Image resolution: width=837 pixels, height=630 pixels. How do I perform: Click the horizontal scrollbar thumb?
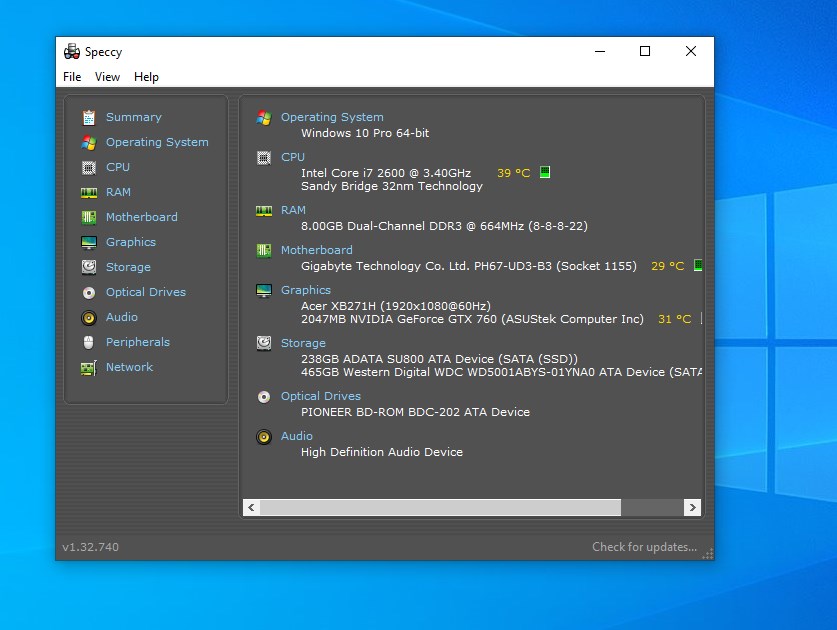440,508
